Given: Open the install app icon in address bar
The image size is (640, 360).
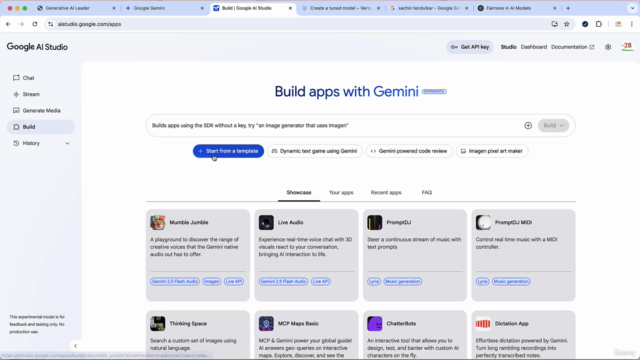Looking at the screenshot, I should [x=554, y=24].
